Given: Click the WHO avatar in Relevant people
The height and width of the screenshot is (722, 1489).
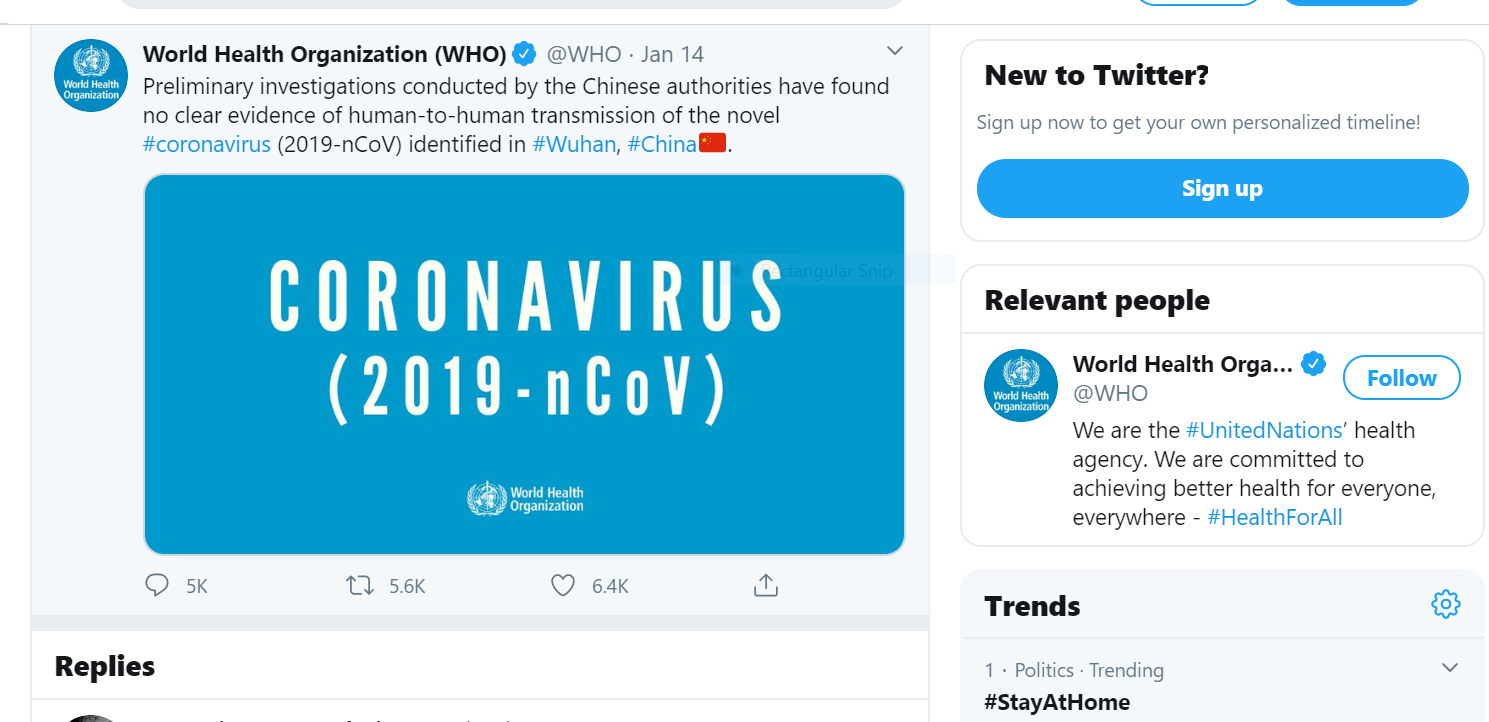Looking at the screenshot, I should pyautogui.click(x=1021, y=385).
